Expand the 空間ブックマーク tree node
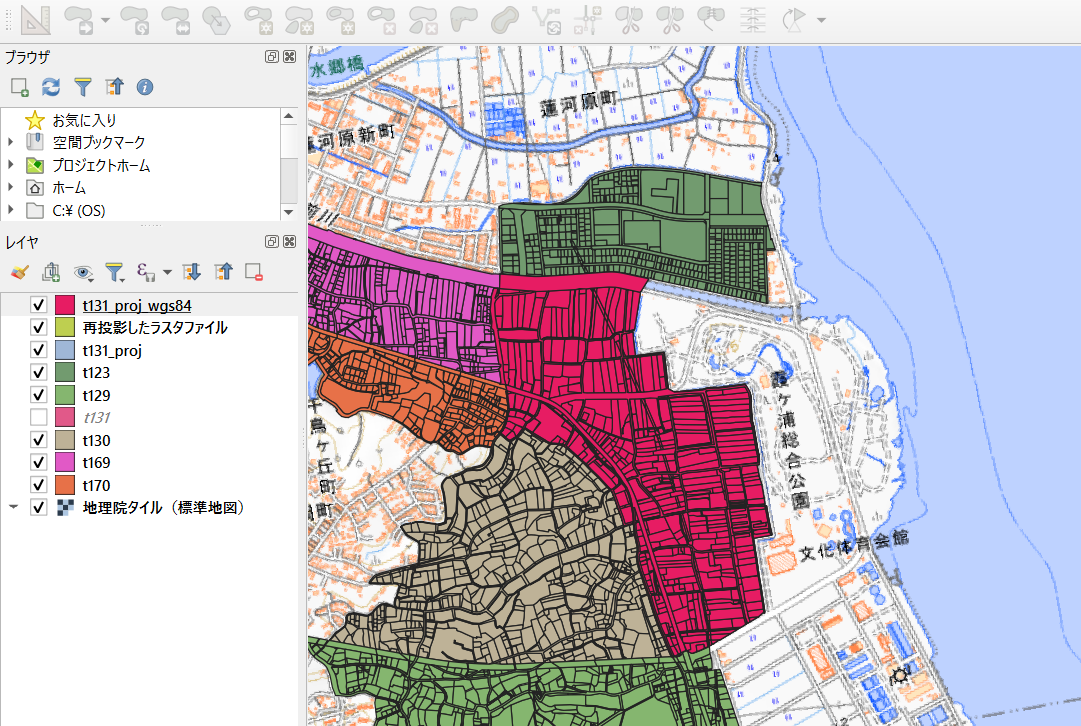Viewport: 1081px width, 726px height. click(10, 142)
